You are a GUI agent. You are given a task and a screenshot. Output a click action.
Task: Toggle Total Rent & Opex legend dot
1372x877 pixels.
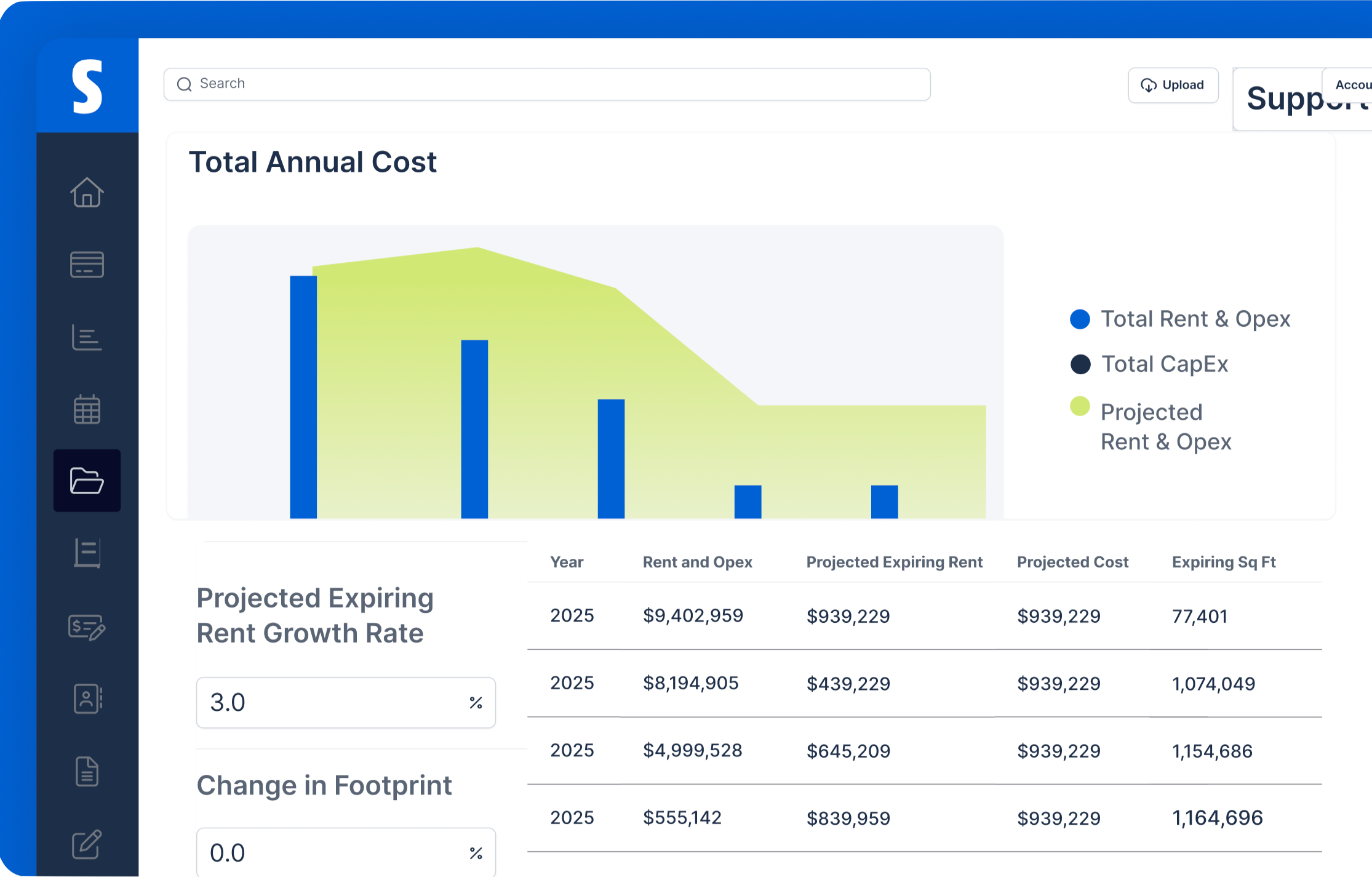(x=1080, y=319)
